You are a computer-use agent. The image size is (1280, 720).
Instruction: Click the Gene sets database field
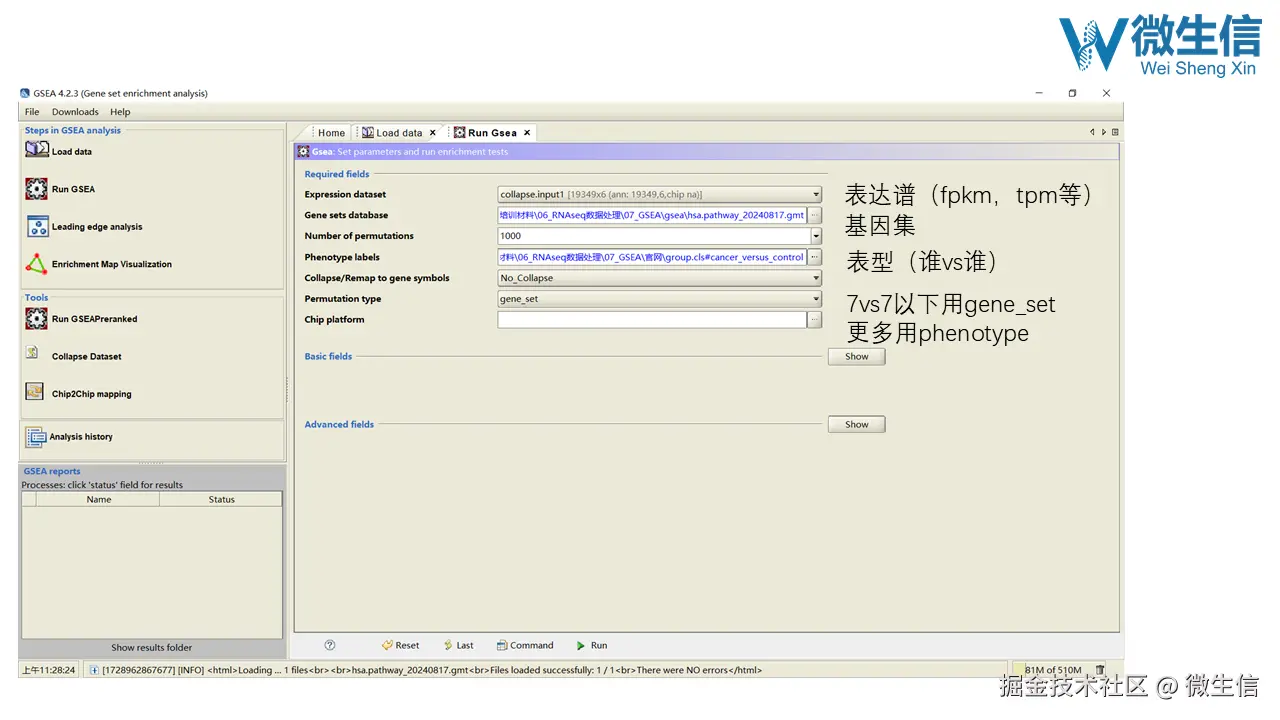pos(652,215)
